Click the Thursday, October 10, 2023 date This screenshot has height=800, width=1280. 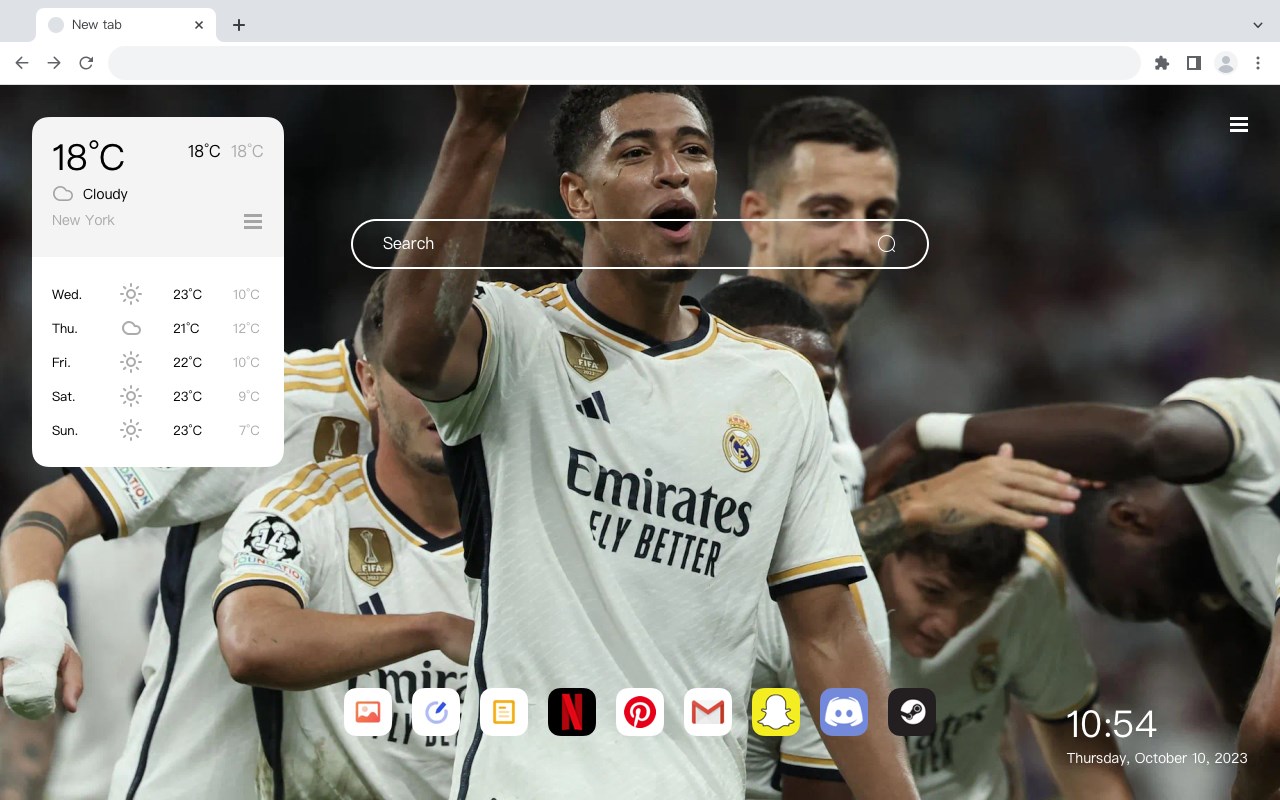1157,758
